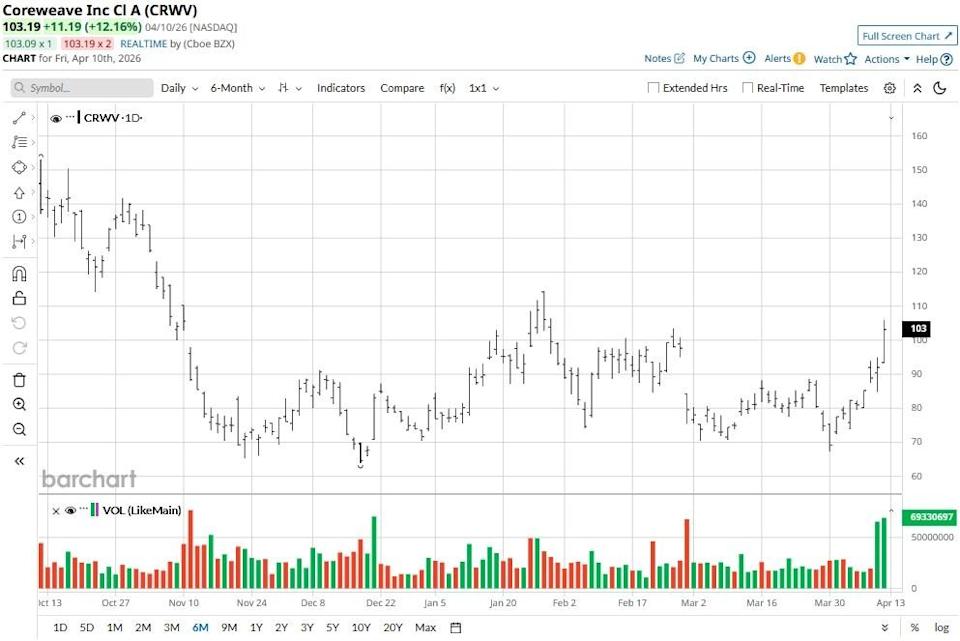Open the Daily frequency dropdown
The image size is (960, 641).
pyautogui.click(x=178, y=88)
